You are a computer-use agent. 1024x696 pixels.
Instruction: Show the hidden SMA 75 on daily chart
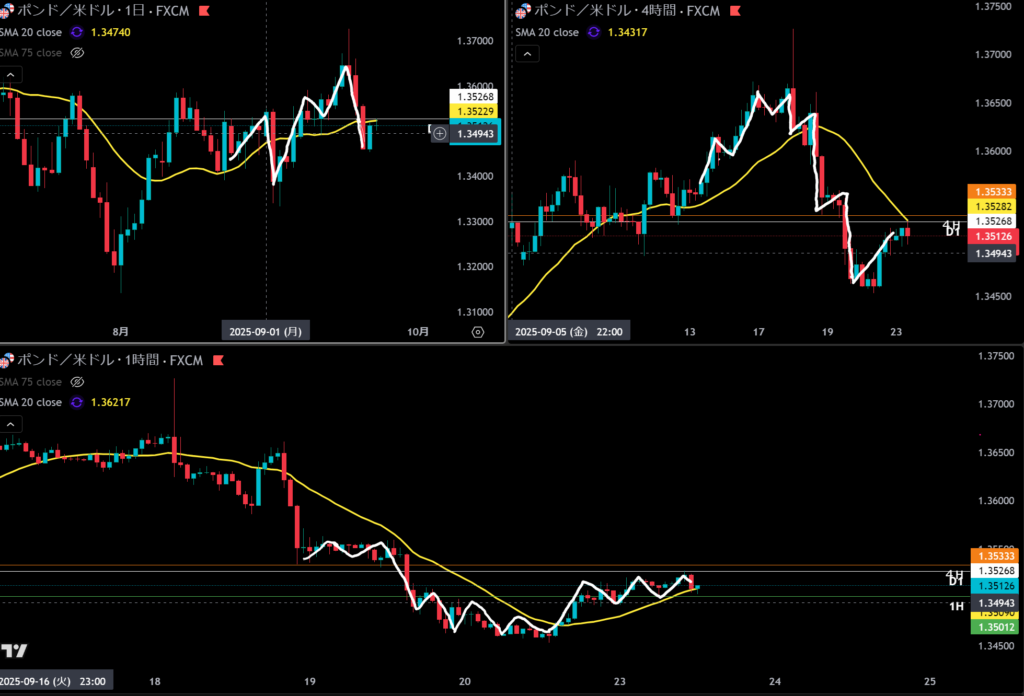click(x=76, y=53)
